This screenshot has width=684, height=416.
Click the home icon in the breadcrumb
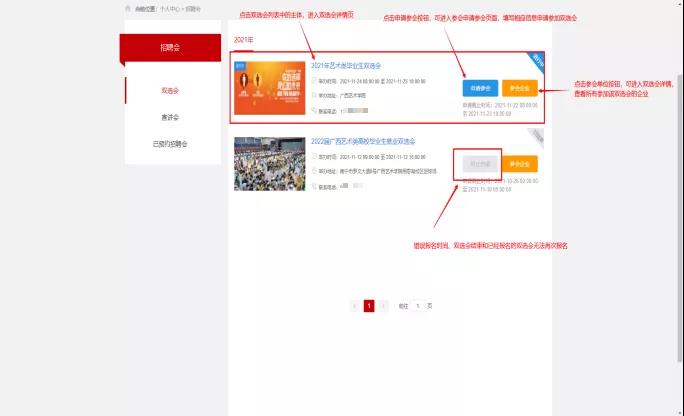click(x=127, y=7)
